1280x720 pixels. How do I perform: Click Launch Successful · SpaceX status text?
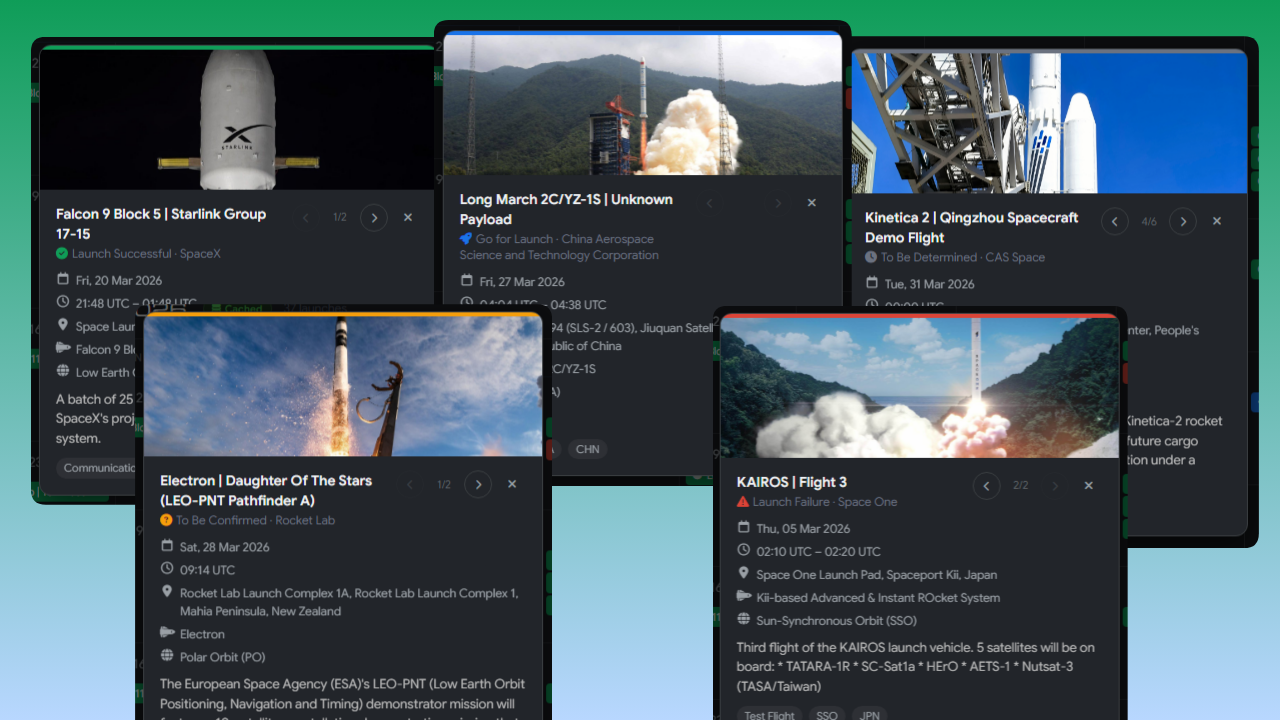[146, 254]
